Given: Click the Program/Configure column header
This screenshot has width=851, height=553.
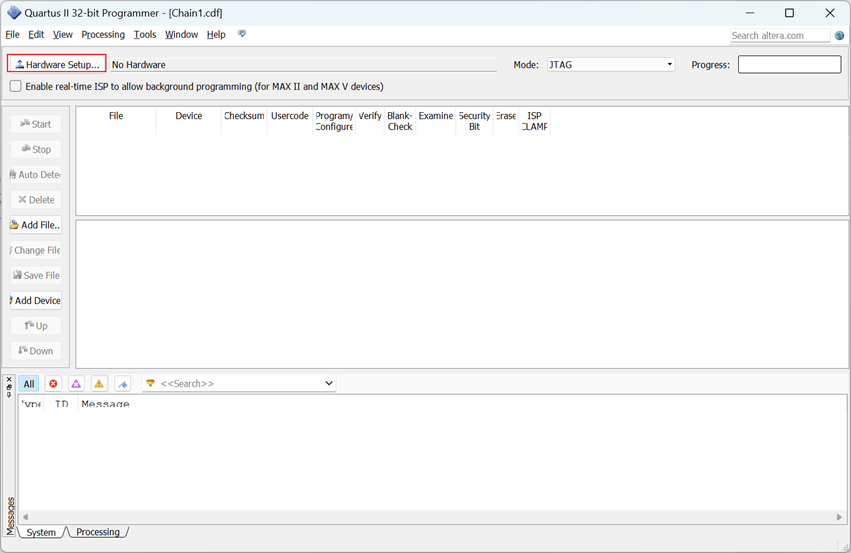Looking at the screenshot, I should (x=334, y=120).
